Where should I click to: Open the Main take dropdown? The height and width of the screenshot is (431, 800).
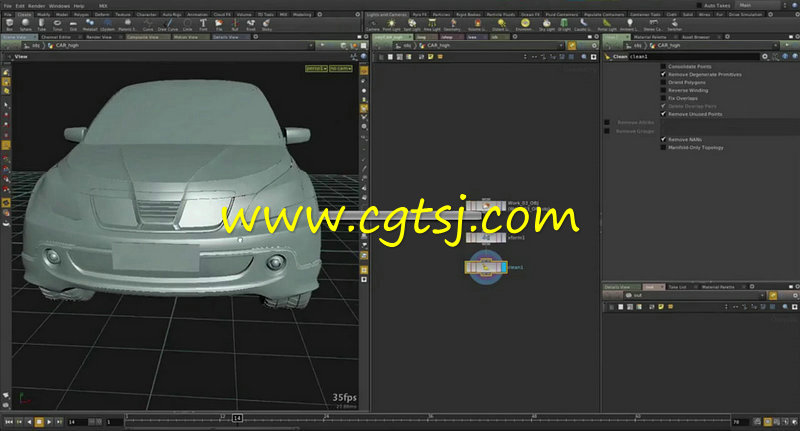pos(758,5)
